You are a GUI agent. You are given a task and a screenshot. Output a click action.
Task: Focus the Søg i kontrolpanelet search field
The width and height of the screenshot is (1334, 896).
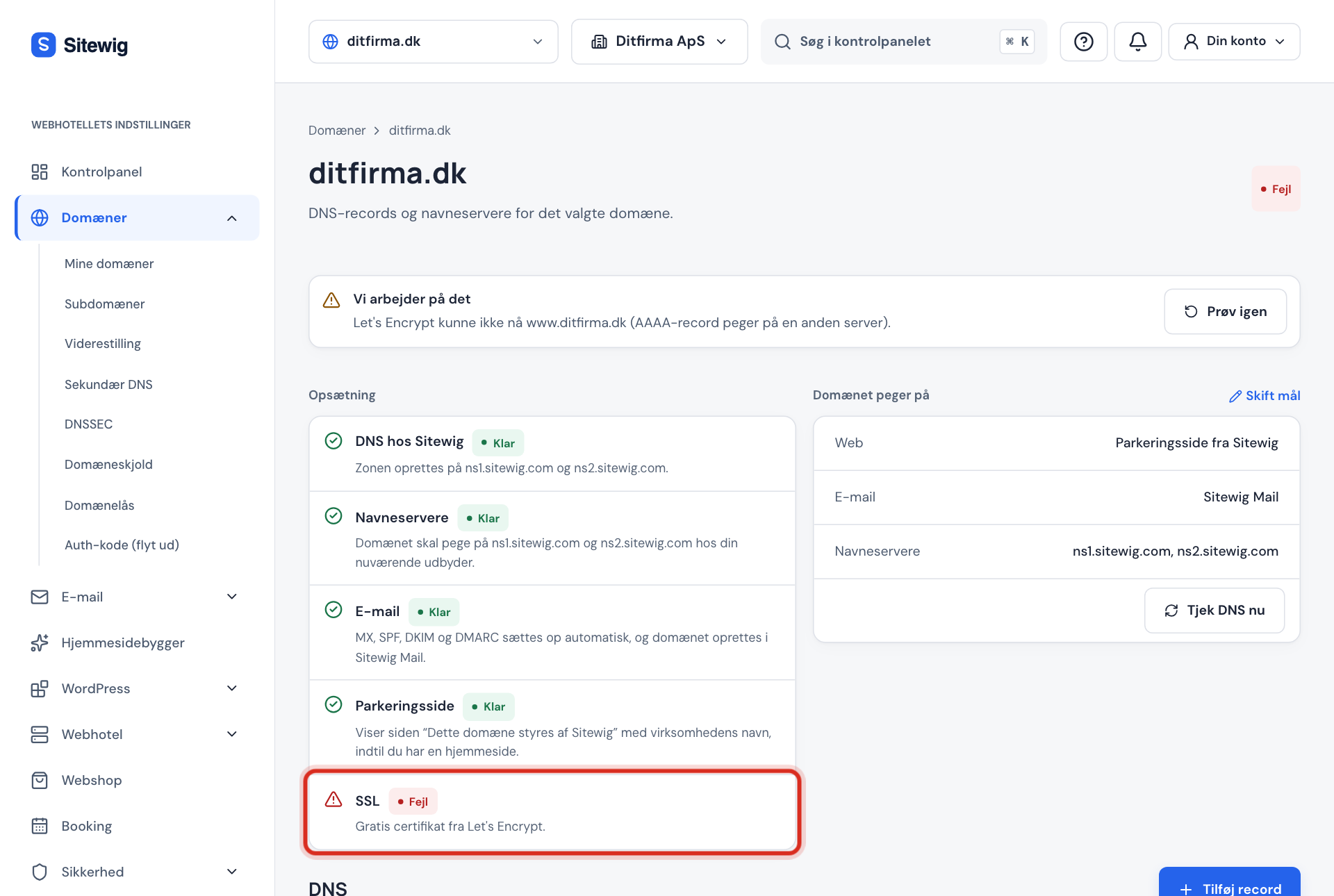pyautogui.click(x=903, y=42)
